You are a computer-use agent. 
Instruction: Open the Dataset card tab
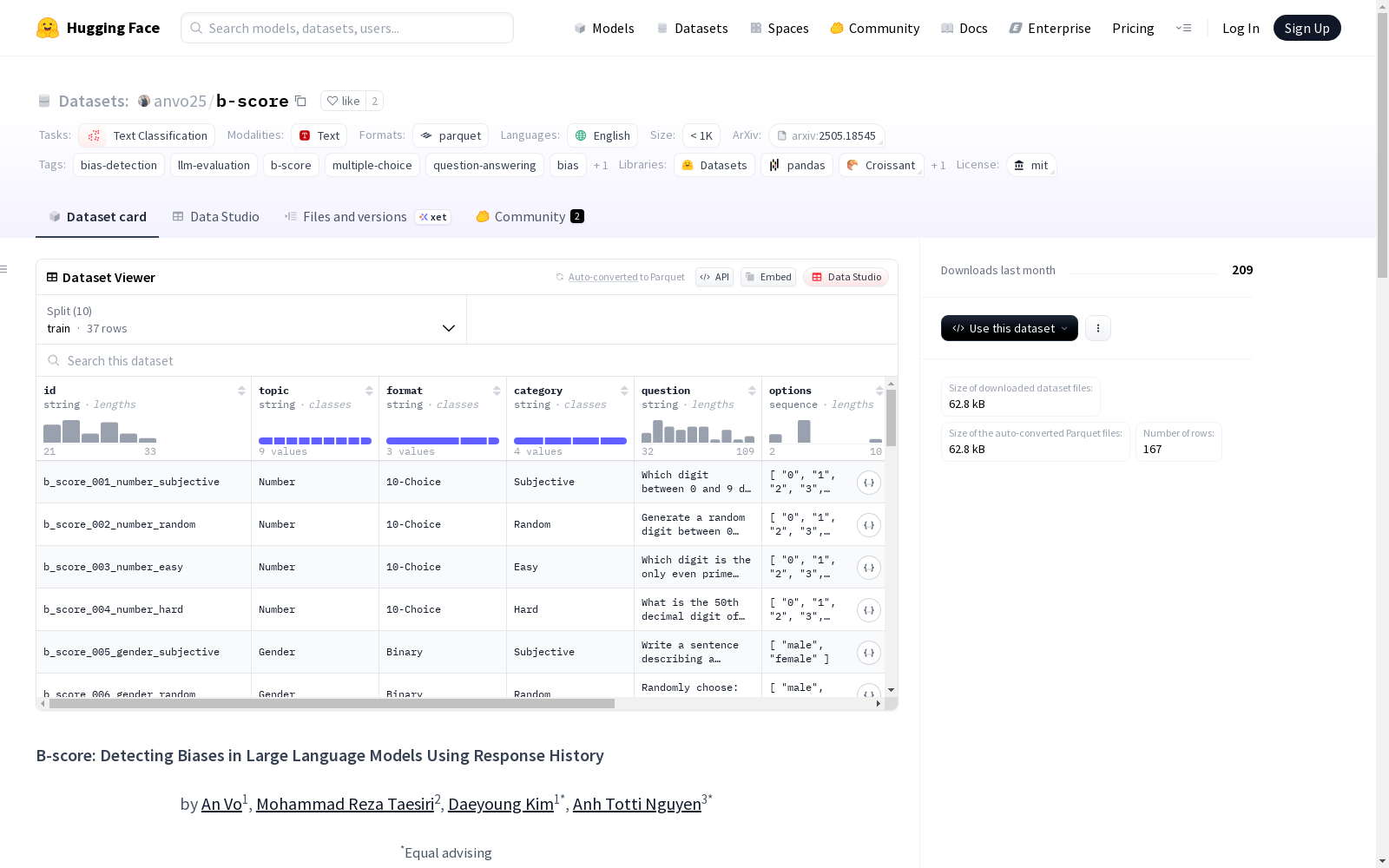[97, 217]
